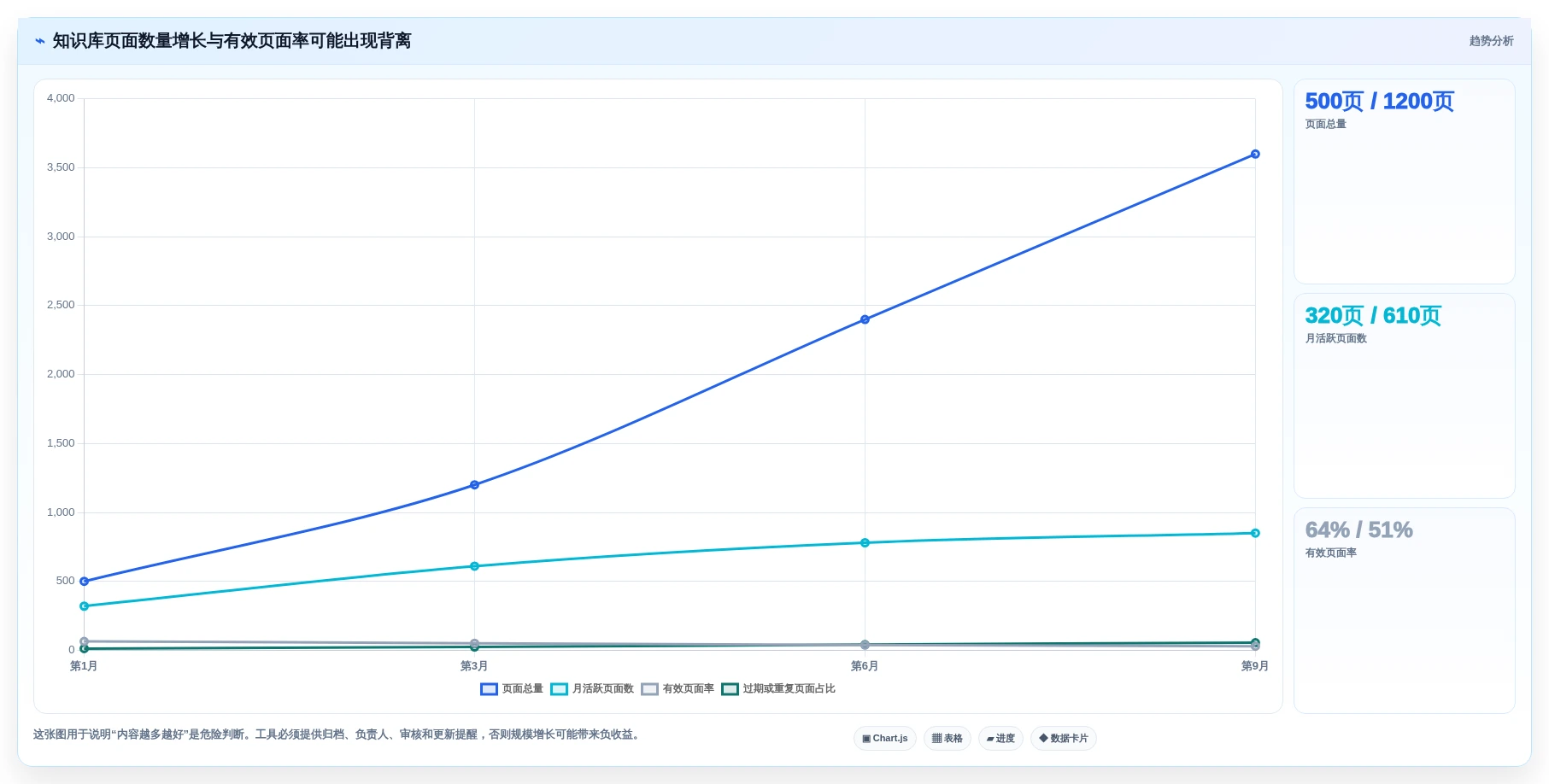This screenshot has width=1549, height=784.
Task: Click the 页面总量 data point at 第9月
Action: 1255,155
